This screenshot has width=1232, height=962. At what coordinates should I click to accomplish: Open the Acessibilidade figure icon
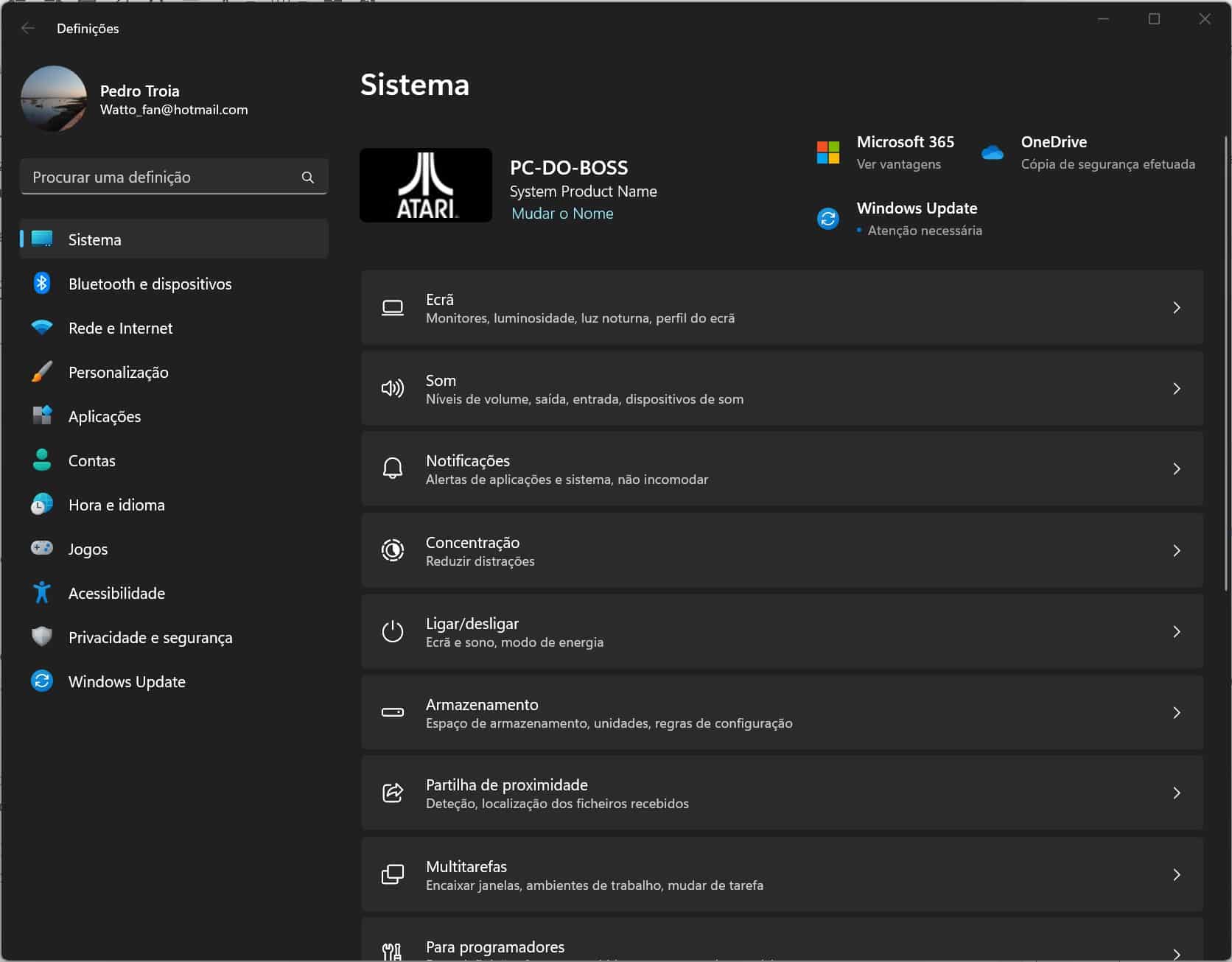42,592
